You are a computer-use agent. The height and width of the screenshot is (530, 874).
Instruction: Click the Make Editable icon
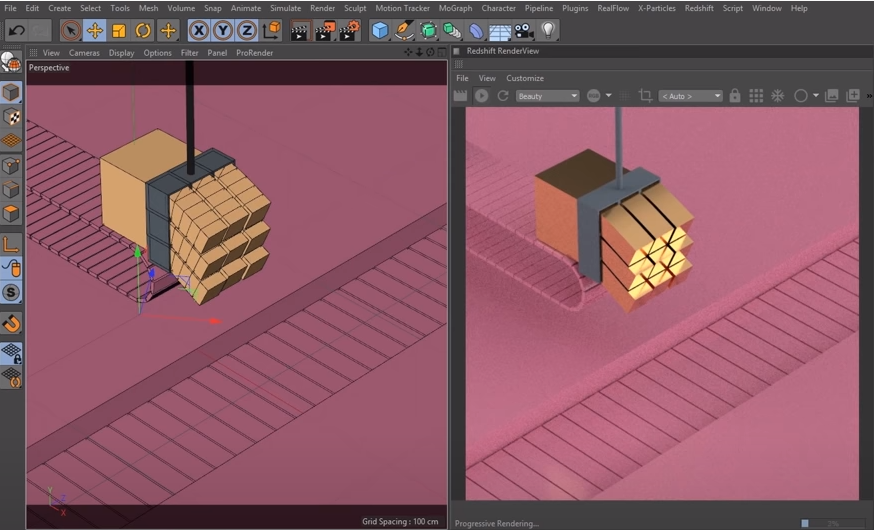11,62
